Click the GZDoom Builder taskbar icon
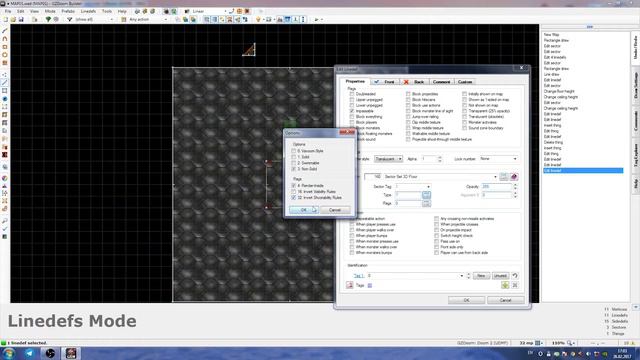 71,353
